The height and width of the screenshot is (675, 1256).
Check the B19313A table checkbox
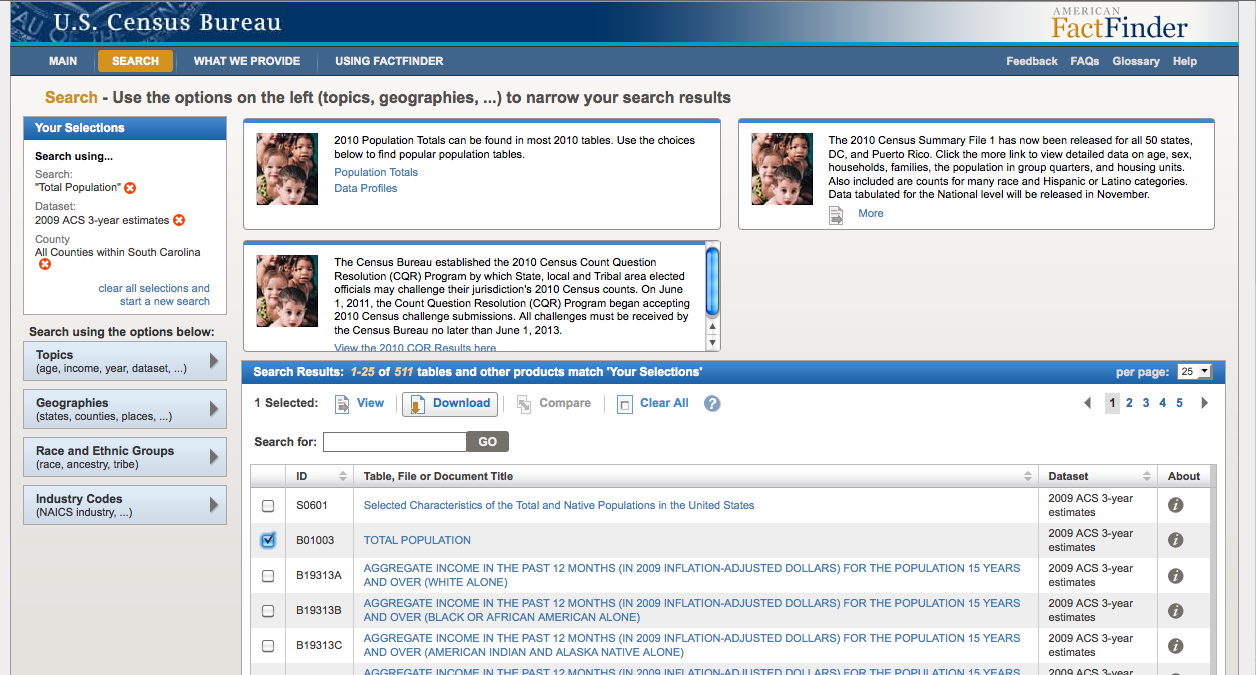(x=268, y=575)
